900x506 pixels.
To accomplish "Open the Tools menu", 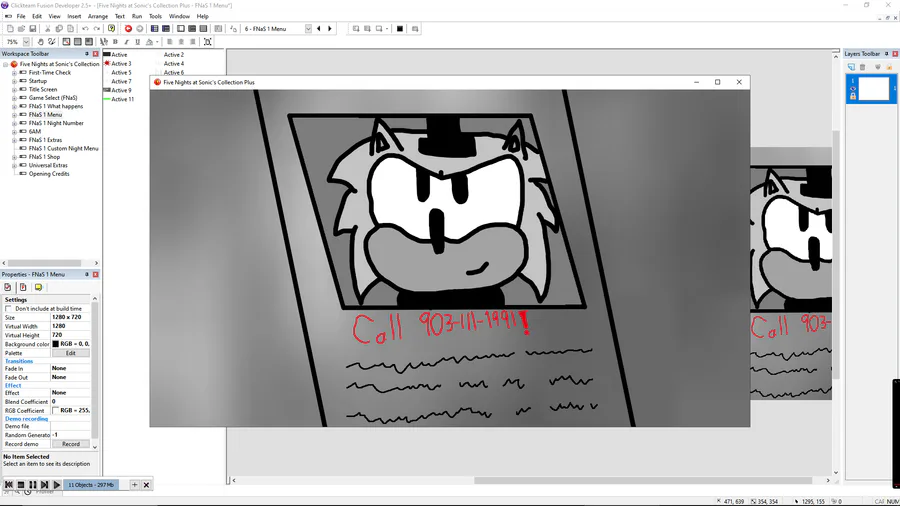I will (x=155, y=17).
